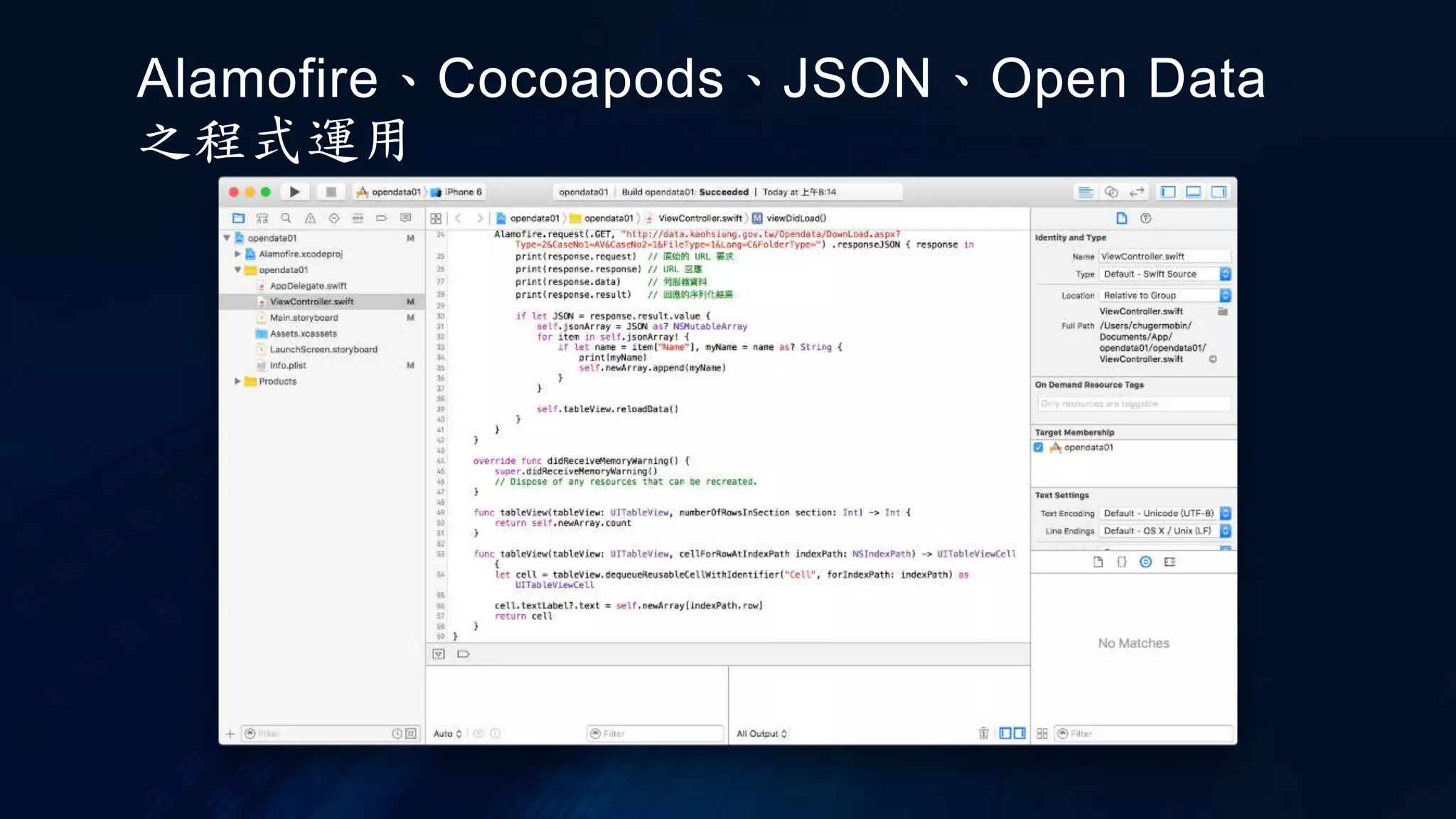1456x819 pixels.
Task: Open LaunchScreen.storyboard file
Action: click(x=323, y=350)
